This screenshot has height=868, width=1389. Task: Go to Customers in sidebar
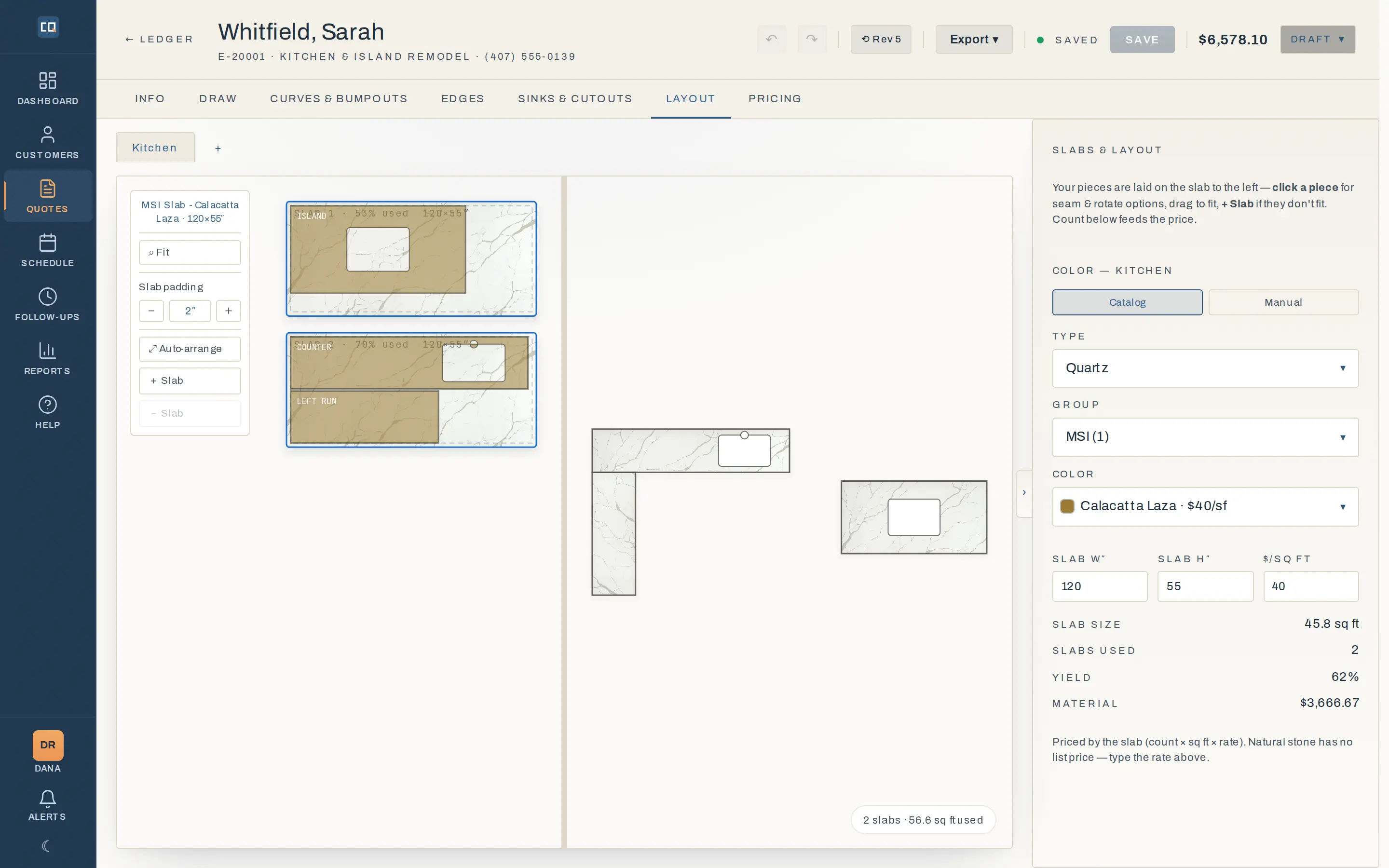tap(48, 142)
